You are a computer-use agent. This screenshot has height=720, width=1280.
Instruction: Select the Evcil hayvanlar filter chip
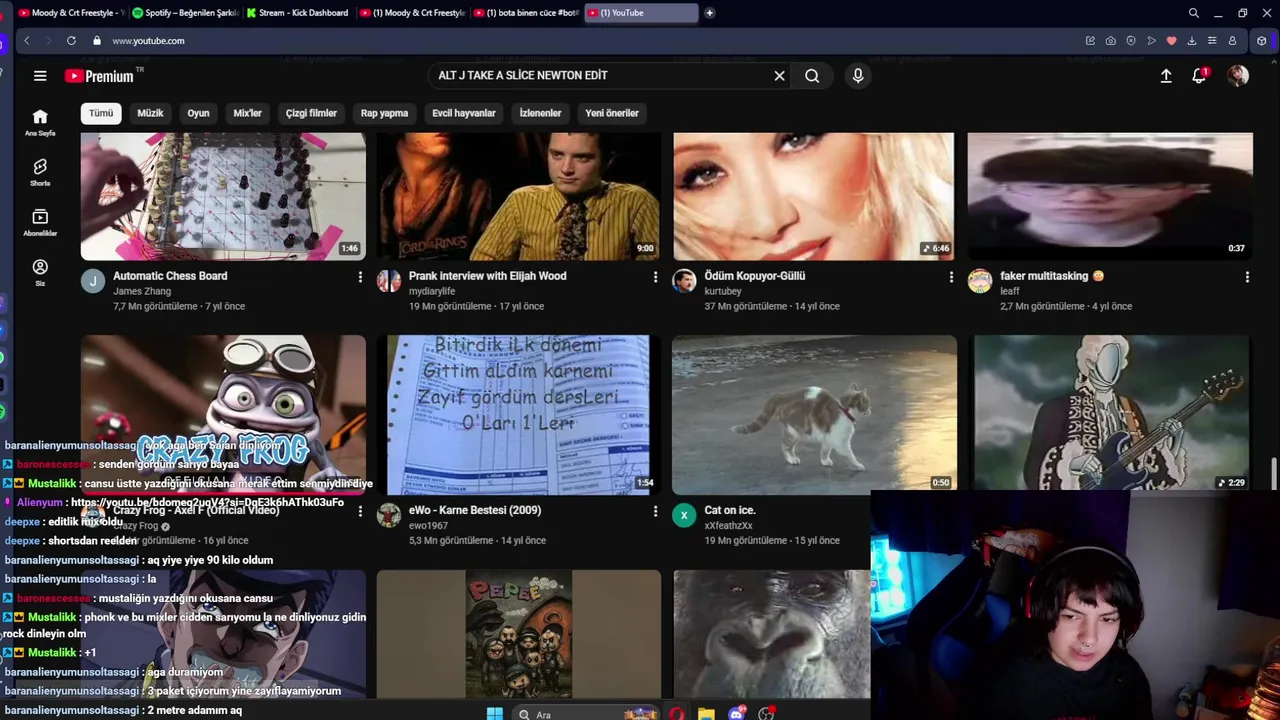point(464,113)
